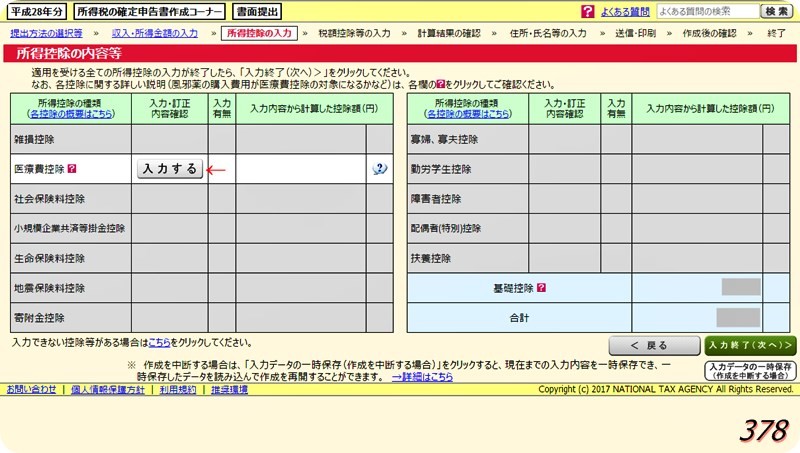
Task: Click the 生命保険料控除 row label
Action: [x=49, y=258]
